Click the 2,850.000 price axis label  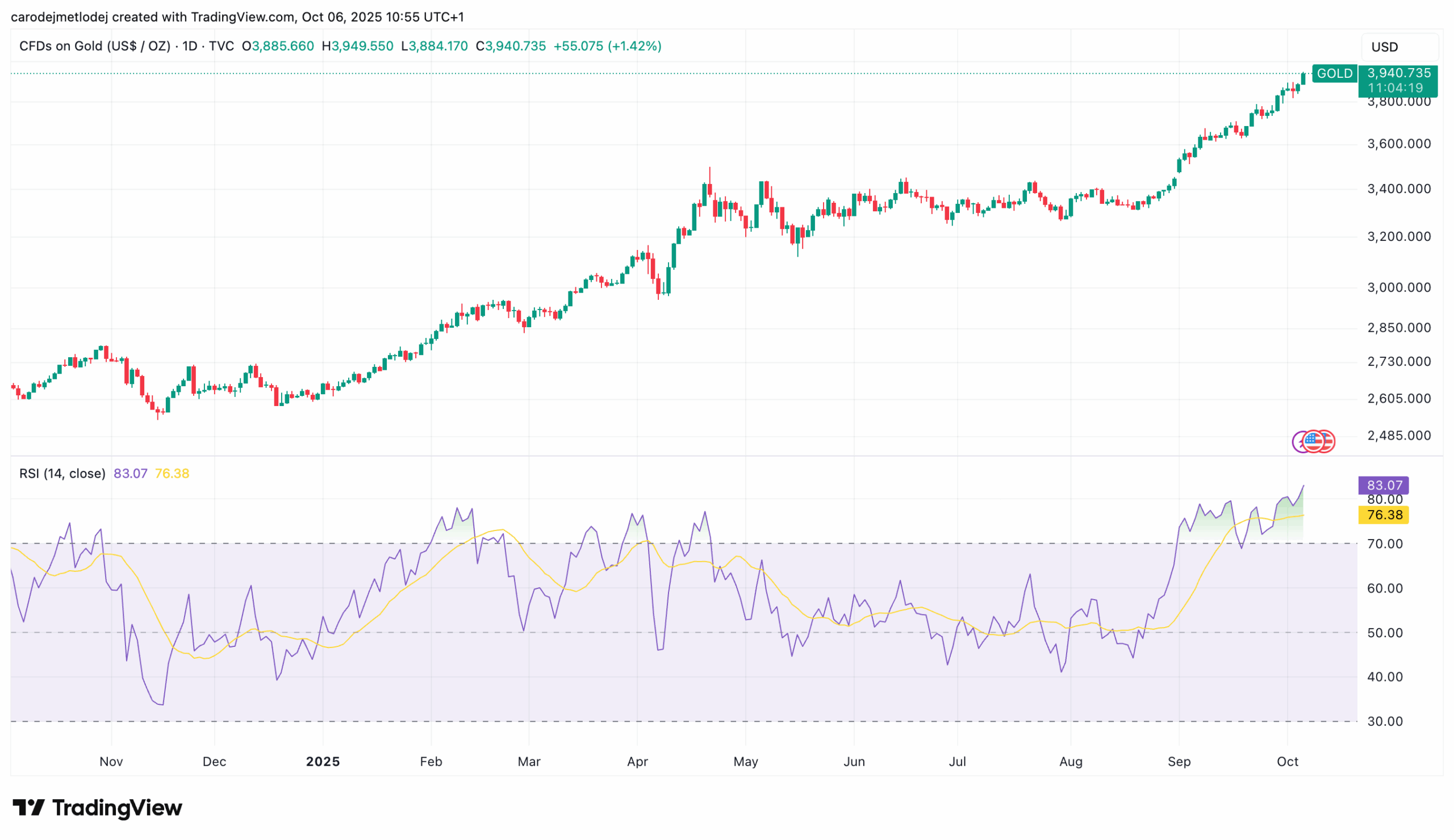[x=1399, y=328]
